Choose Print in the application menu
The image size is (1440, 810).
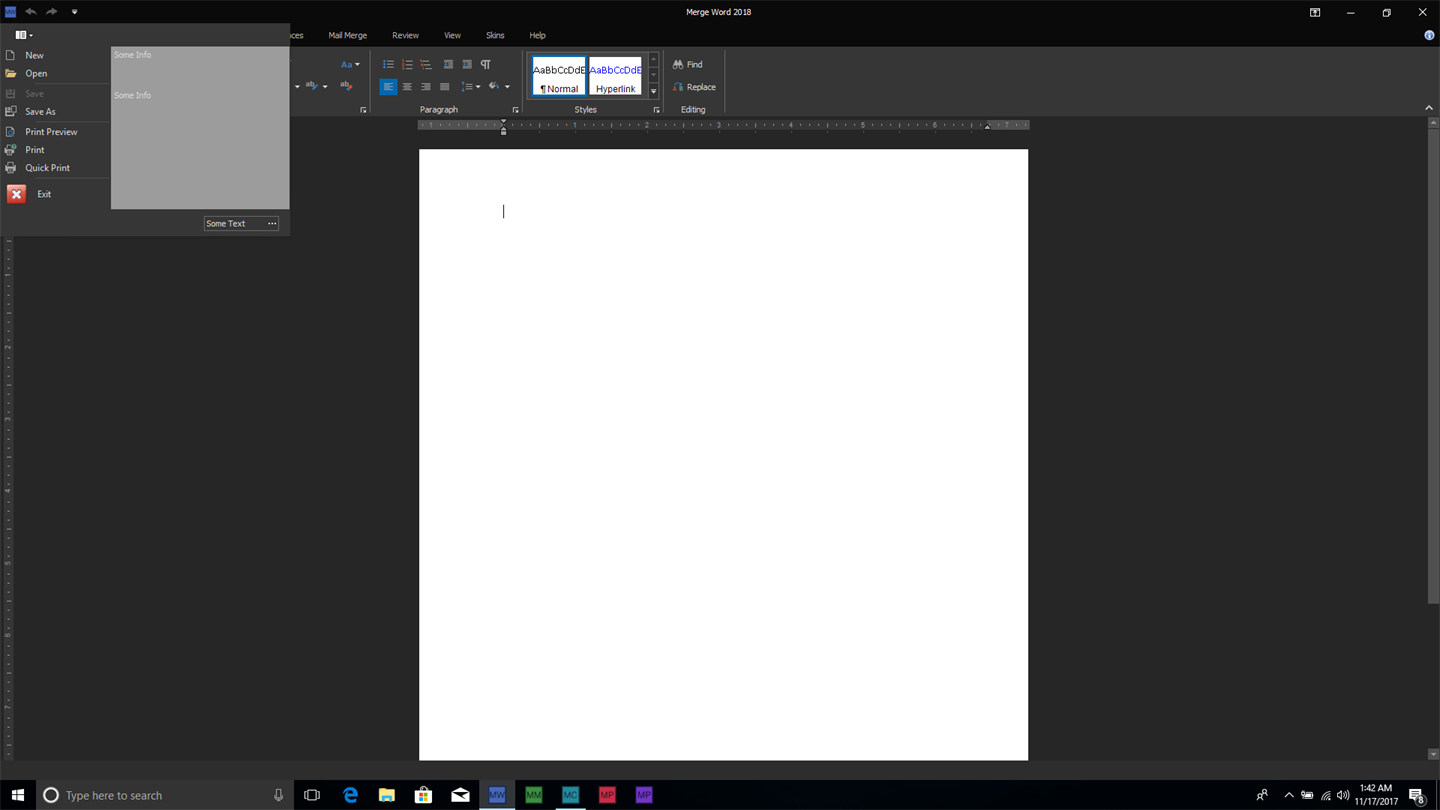[x=55, y=150]
